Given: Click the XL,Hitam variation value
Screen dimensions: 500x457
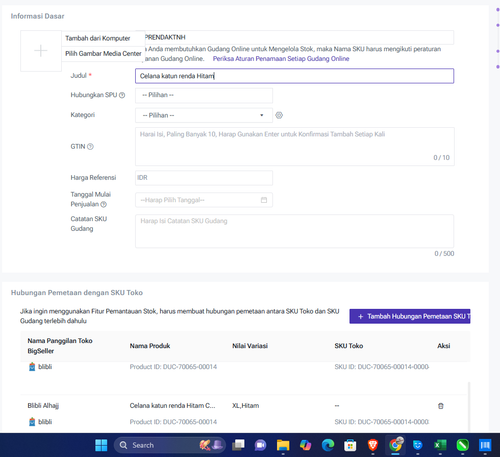Looking at the screenshot, I should tap(245, 406).
